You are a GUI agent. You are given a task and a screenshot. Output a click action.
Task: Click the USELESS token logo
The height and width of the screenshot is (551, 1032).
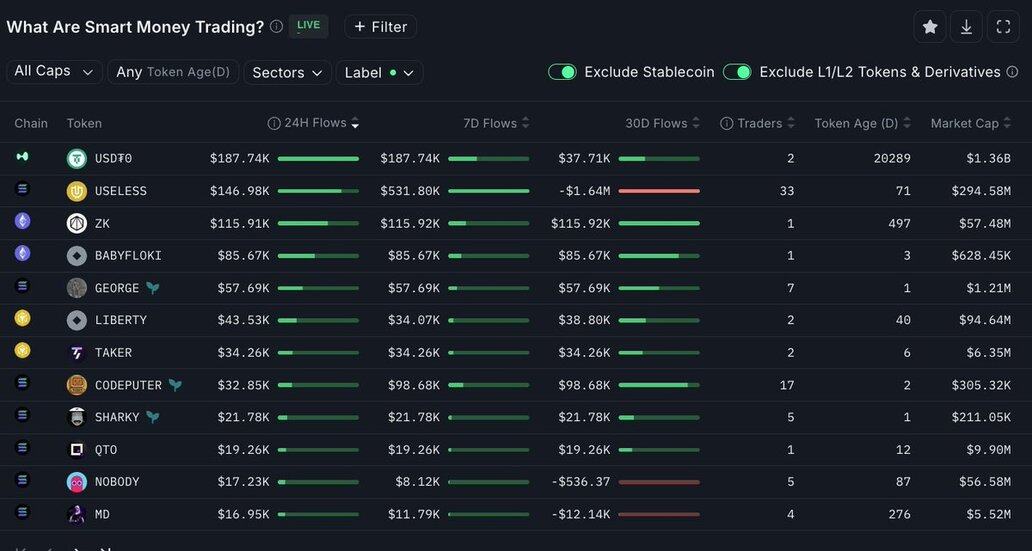[77, 191]
